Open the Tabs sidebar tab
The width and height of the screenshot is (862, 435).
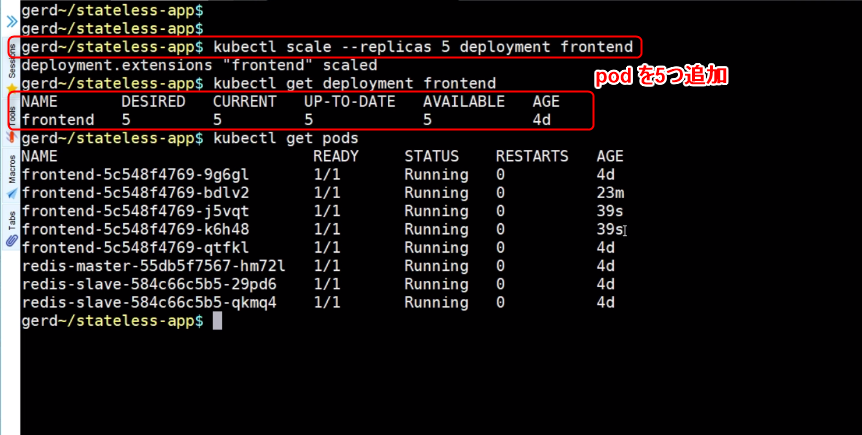point(12,228)
